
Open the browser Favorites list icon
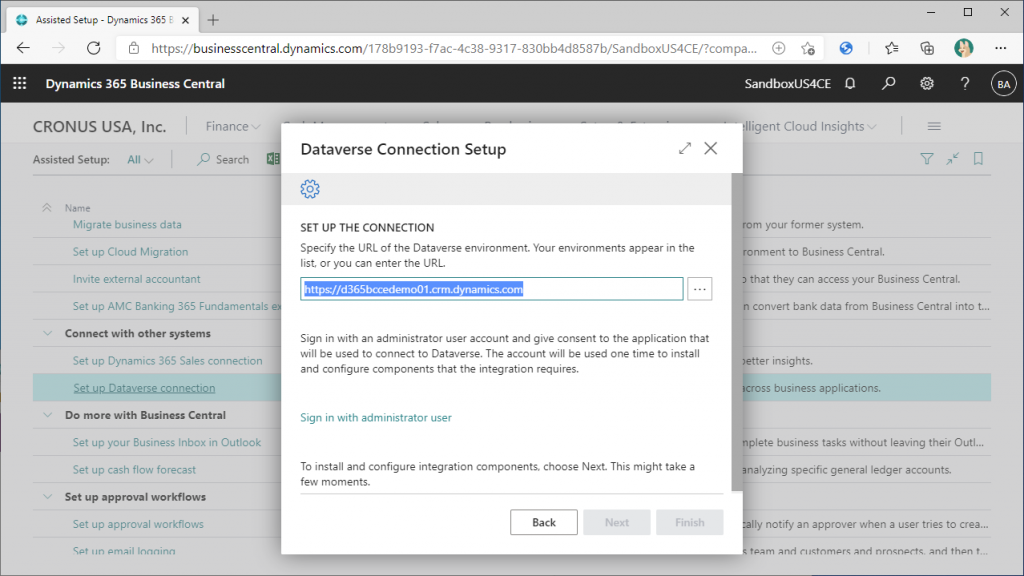point(891,48)
